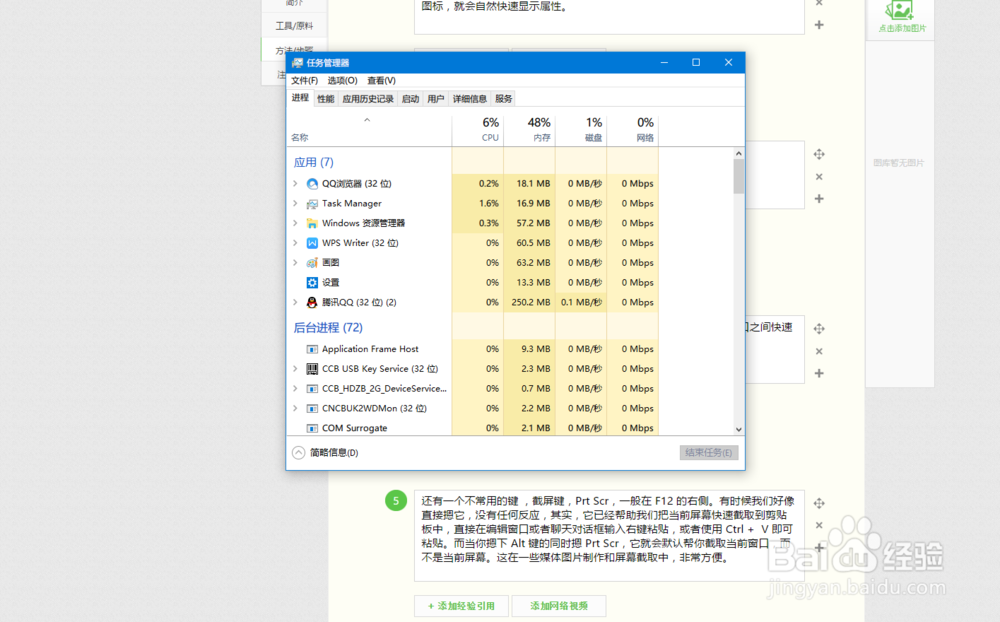Click the 点击添加图片 add image icon
The image size is (1000, 622).
(898, 14)
